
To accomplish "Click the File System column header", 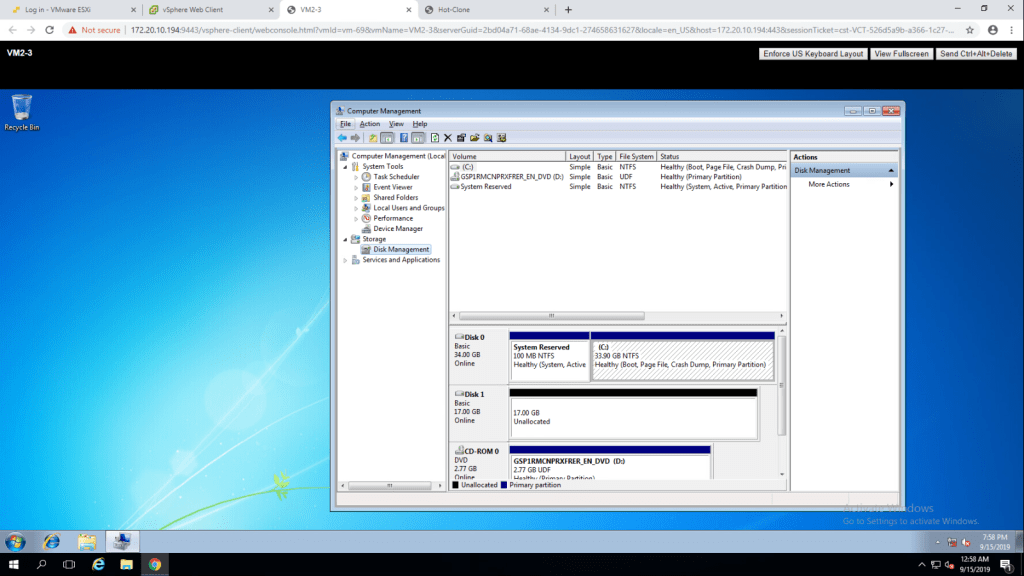I will pyautogui.click(x=636, y=157).
